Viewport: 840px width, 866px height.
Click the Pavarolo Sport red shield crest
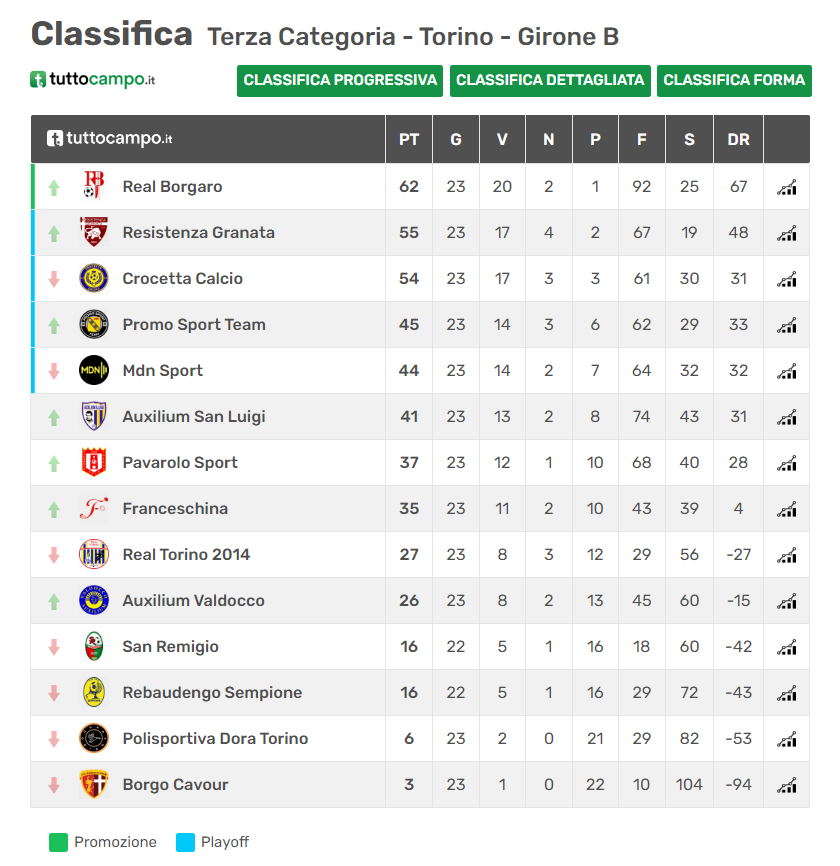pyautogui.click(x=94, y=463)
